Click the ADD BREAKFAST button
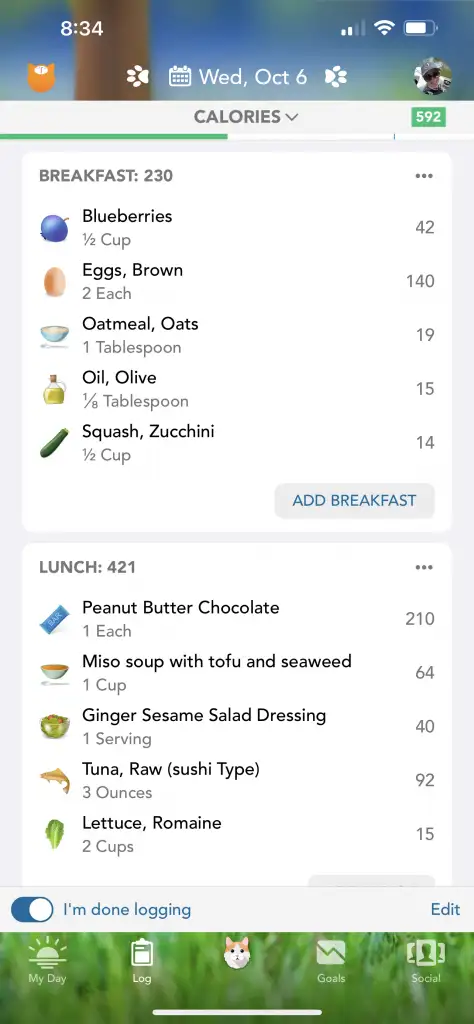The image size is (474, 1024). 355,501
